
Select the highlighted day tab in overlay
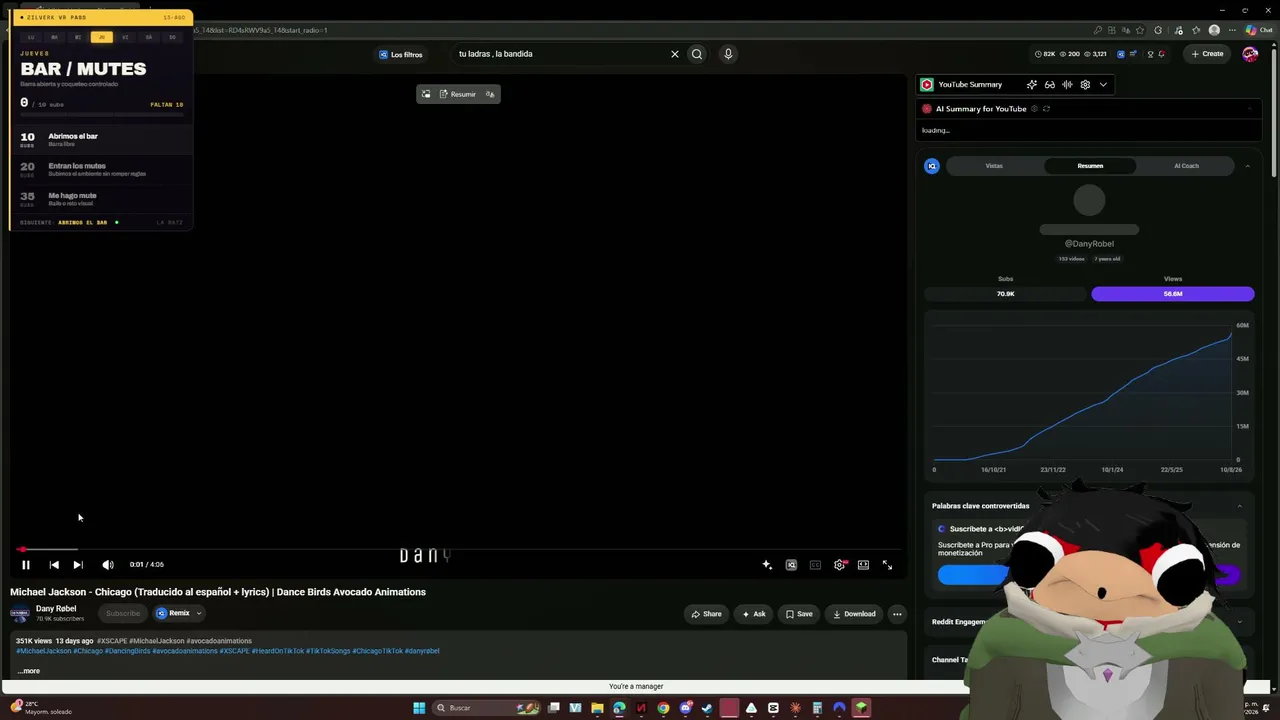(101, 37)
